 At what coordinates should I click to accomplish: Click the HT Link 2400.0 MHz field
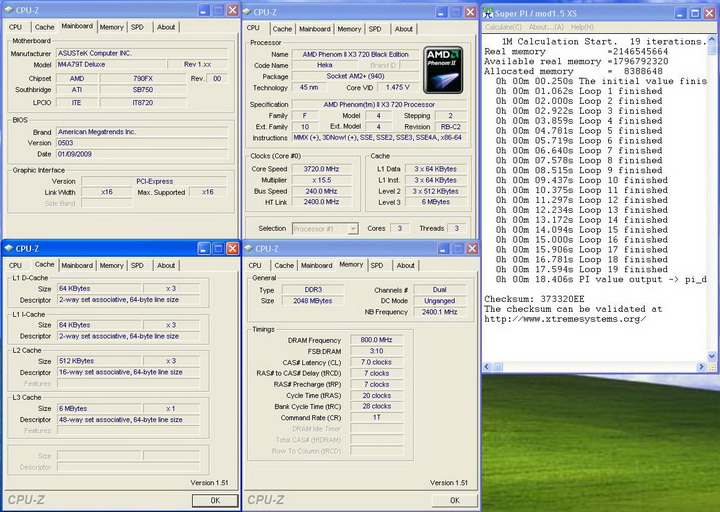pos(321,202)
